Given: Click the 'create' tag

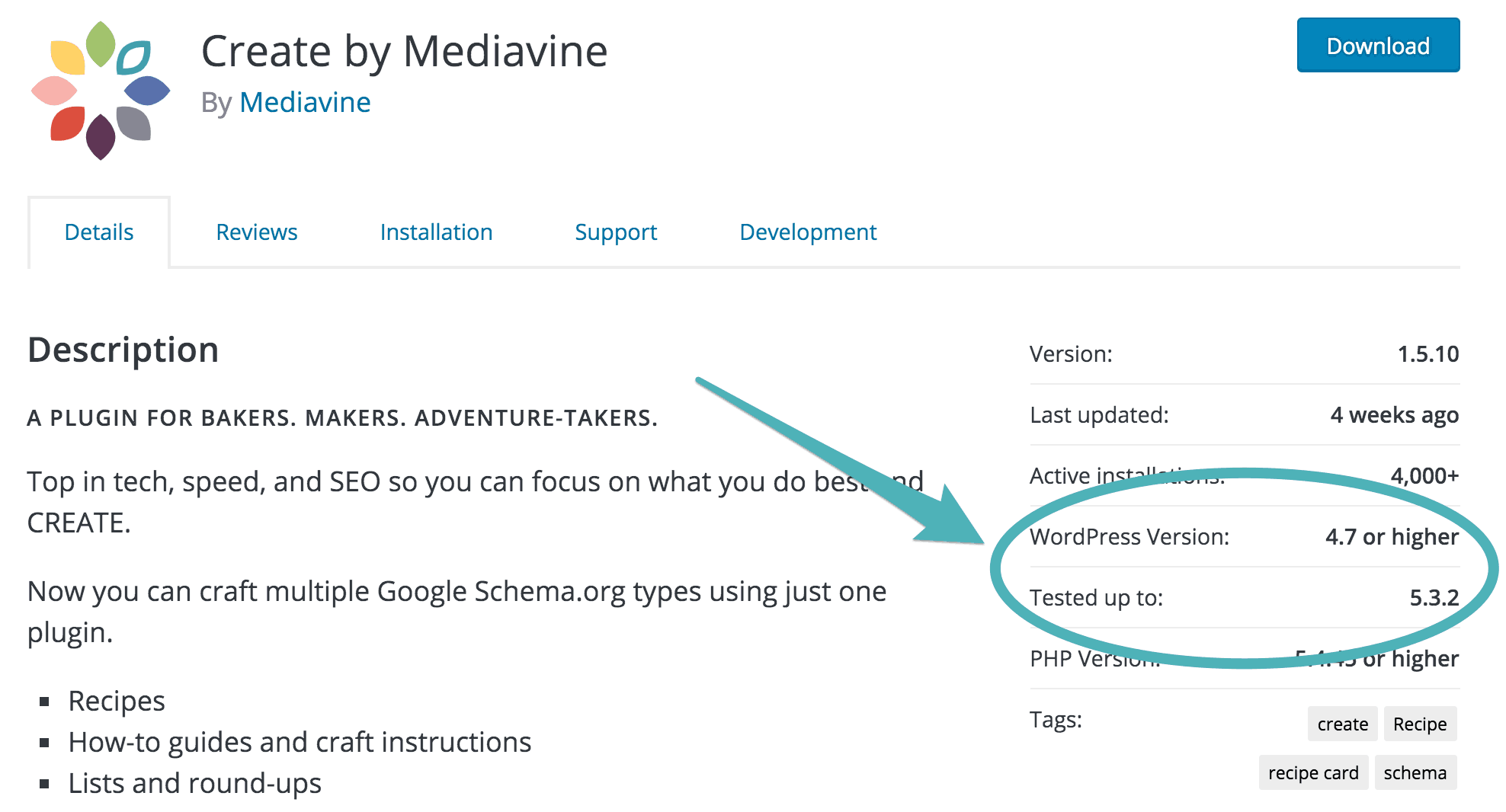Looking at the screenshot, I should point(1342,724).
